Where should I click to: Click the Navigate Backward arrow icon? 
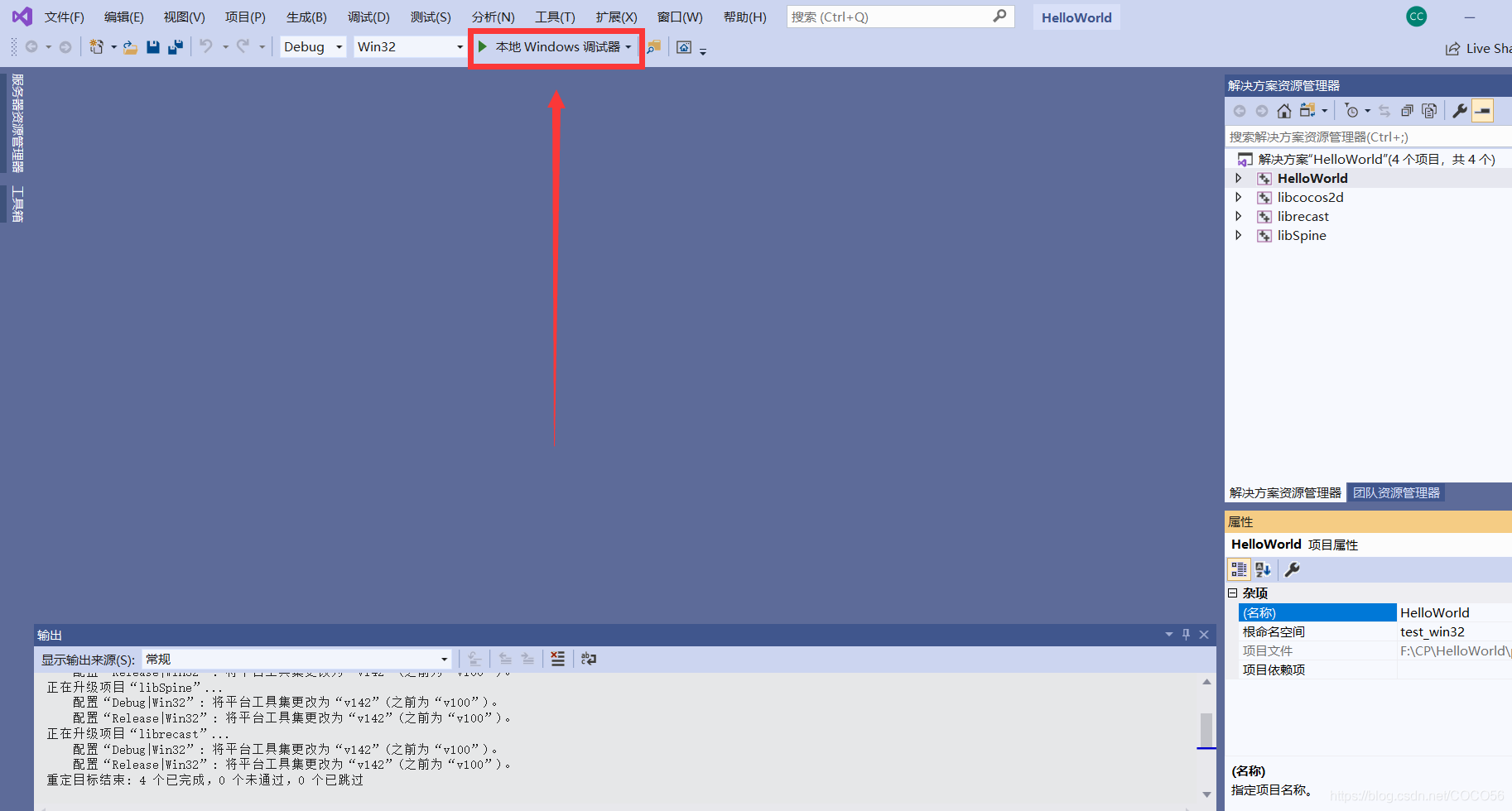tap(32, 47)
